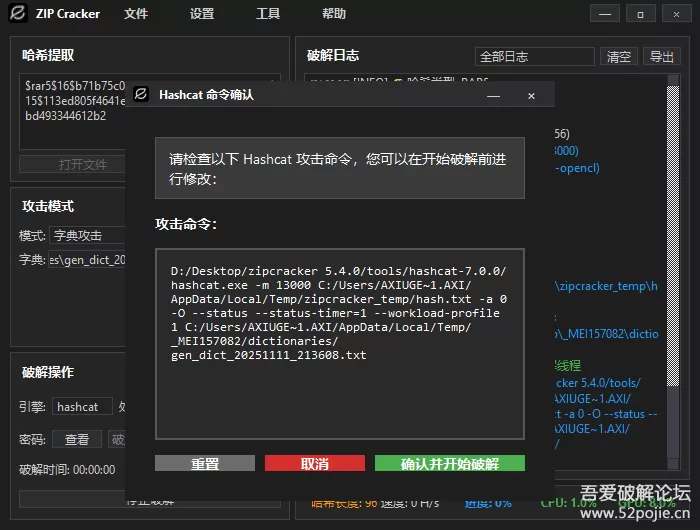The width and height of the screenshot is (700, 530).
Task: Open the 帮助 menu
Action: tap(334, 14)
